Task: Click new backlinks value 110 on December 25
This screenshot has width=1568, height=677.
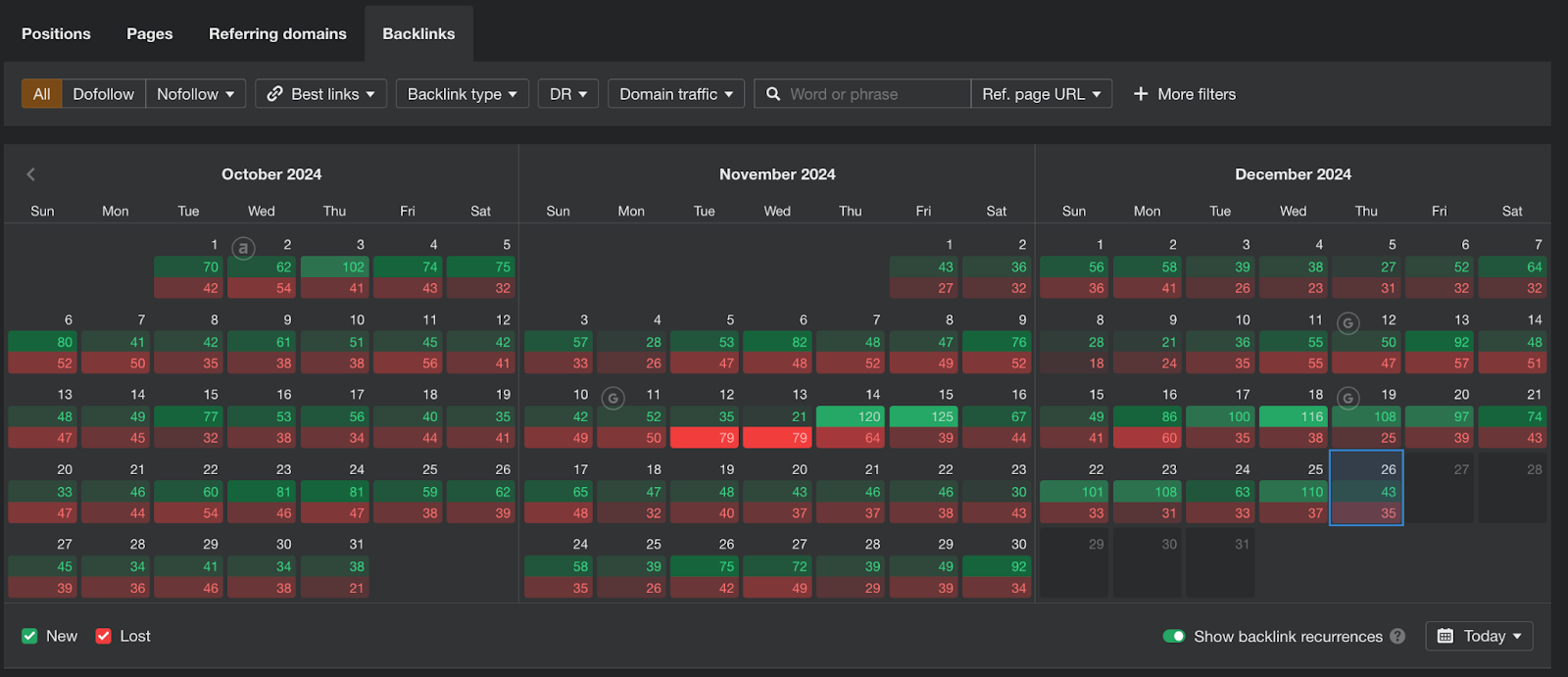Action: (1294, 492)
